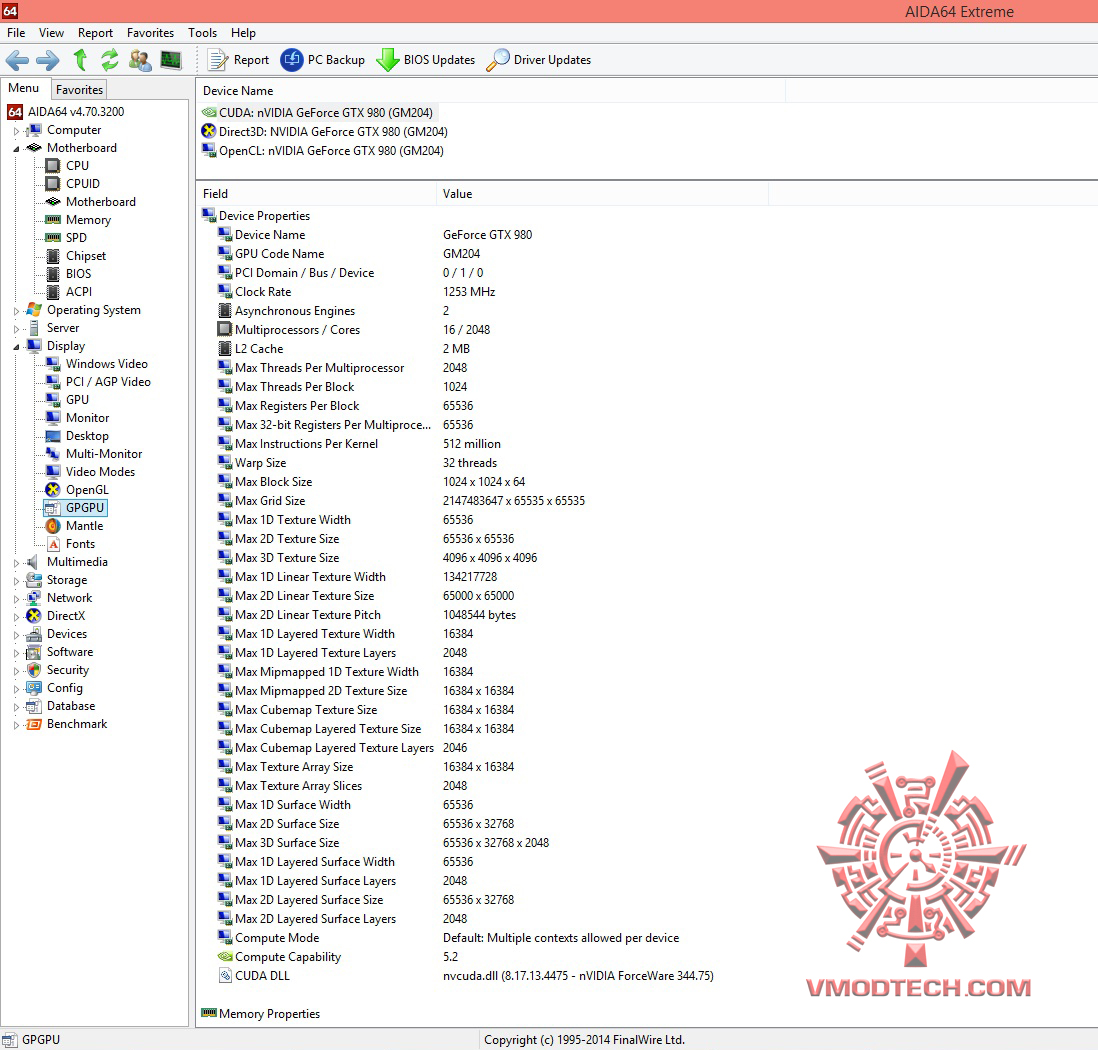Select the Video Modes tree item
Image resolution: width=1098 pixels, height=1050 pixels.
tap(100, 472)
